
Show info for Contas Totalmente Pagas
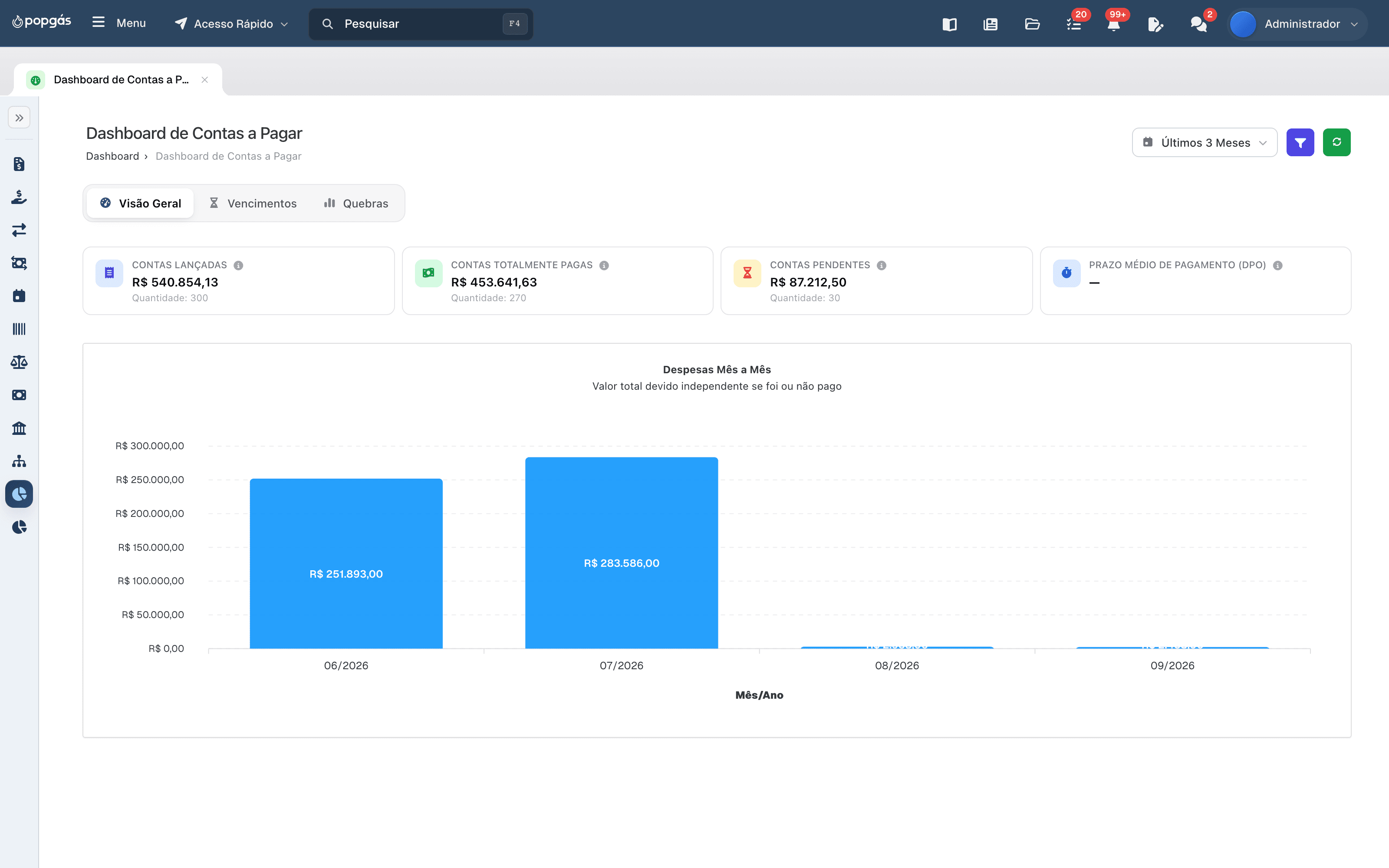(604, 265)
